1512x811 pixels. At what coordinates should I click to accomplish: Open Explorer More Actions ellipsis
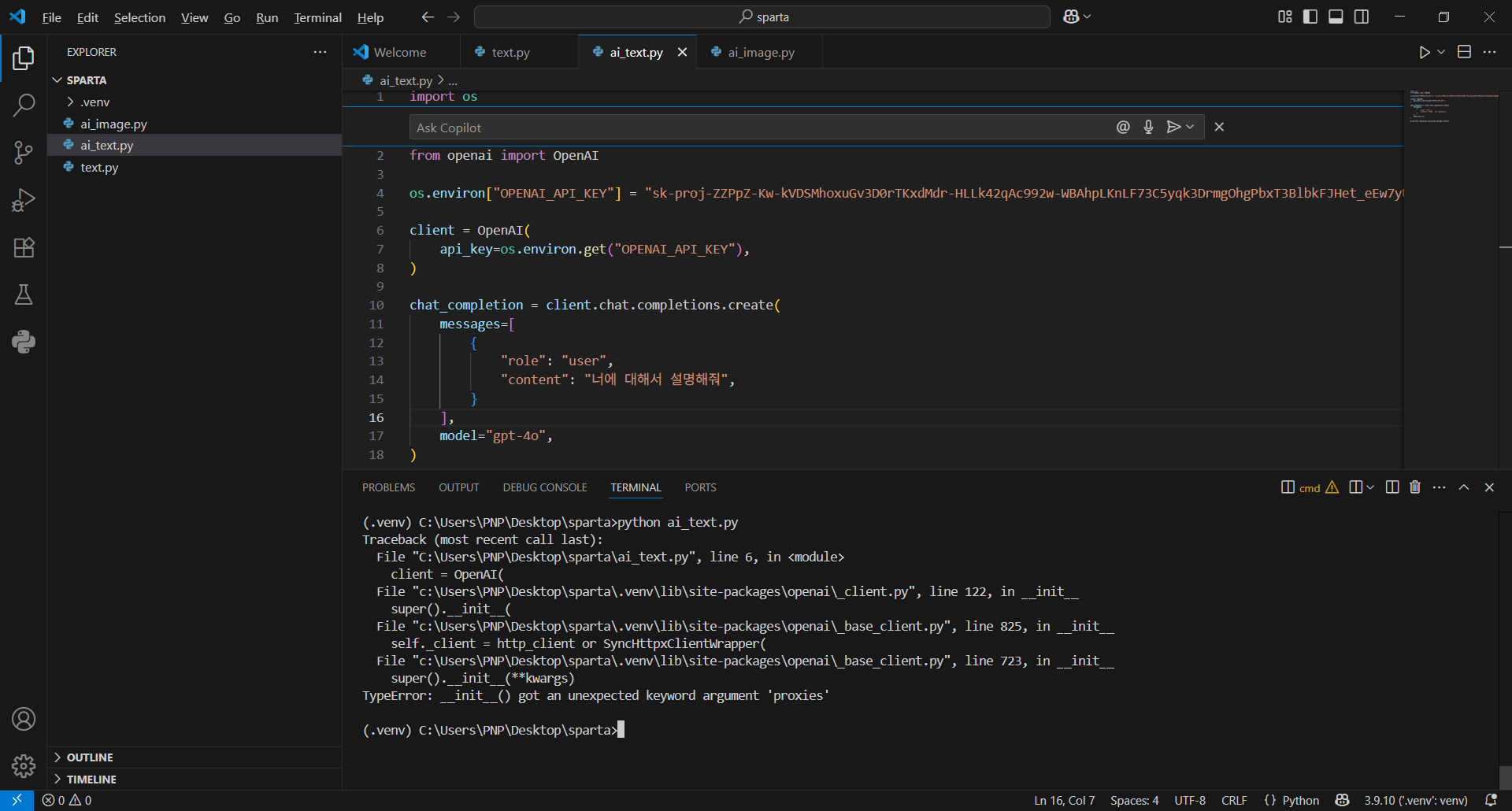tap(320, 52)
